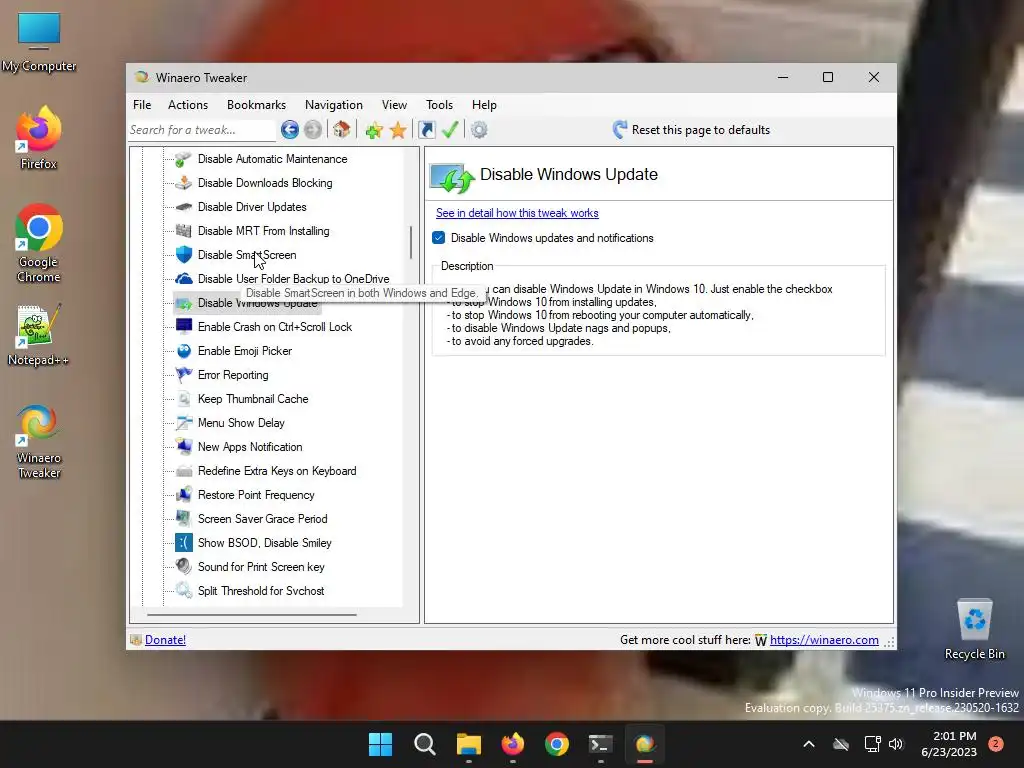Click the Disable MRT From Installing icon
The image size is (1024, 768).
pyautogui.click(x=184, y=231)
